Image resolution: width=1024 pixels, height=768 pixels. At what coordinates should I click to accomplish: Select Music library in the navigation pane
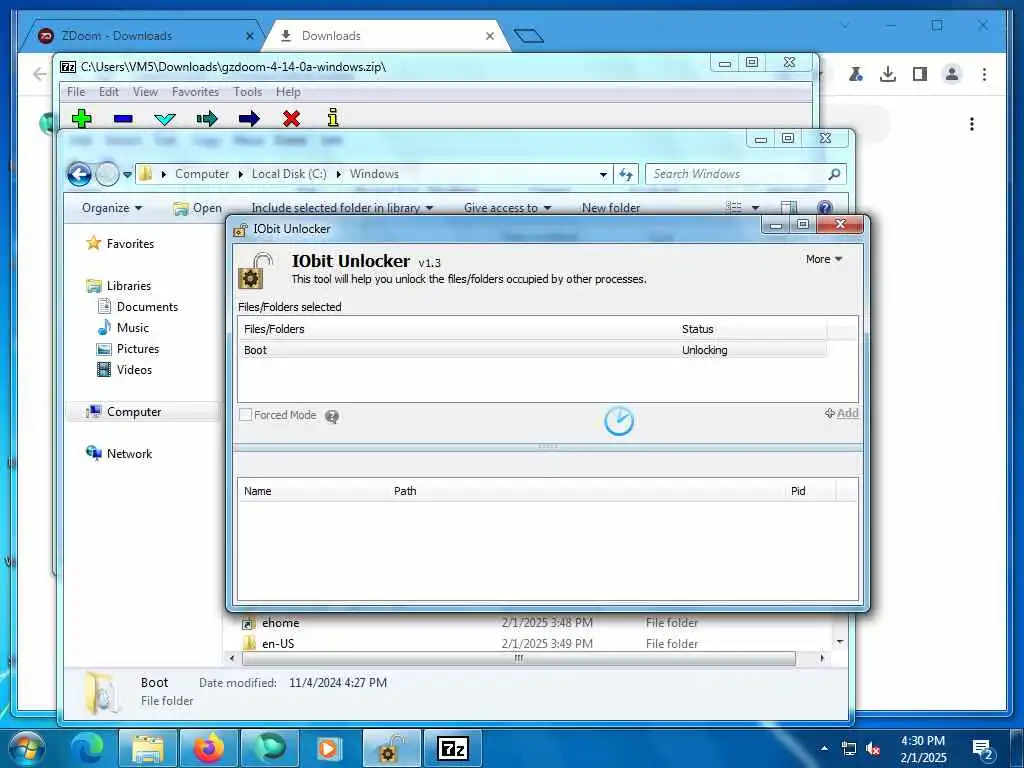coord(133,327)
